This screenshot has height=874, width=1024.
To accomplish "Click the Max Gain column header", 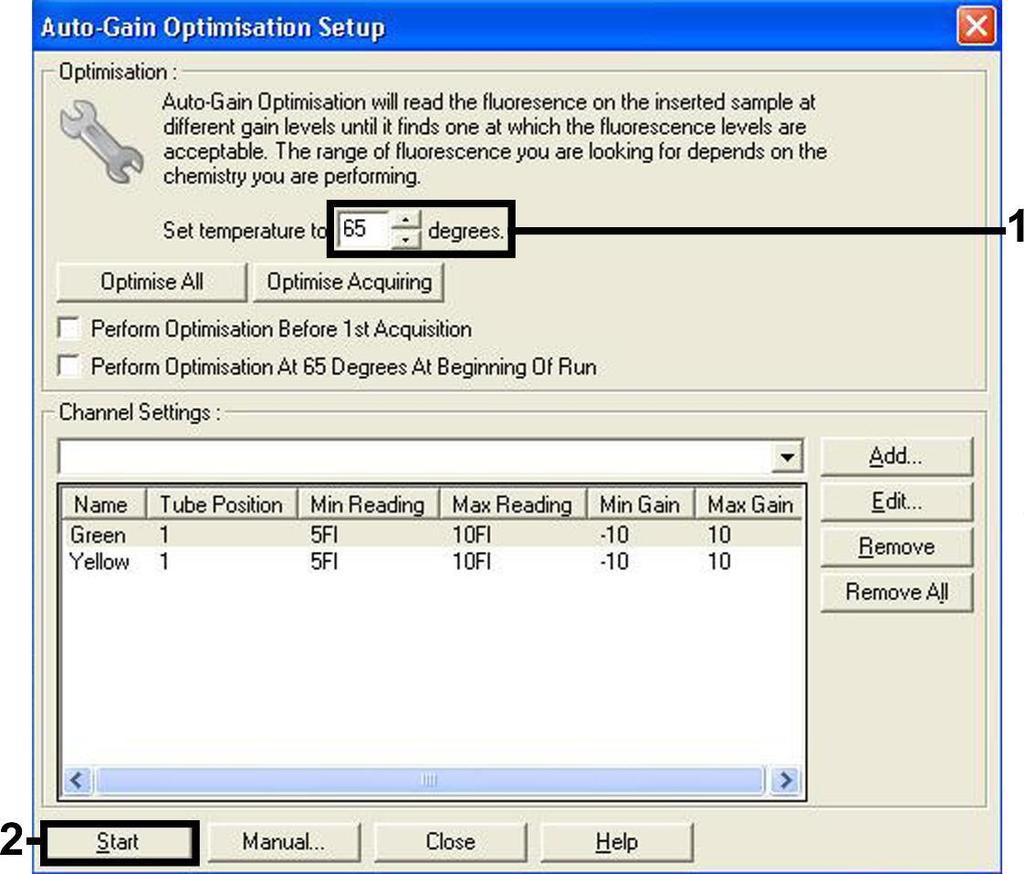I will [748, 504].
